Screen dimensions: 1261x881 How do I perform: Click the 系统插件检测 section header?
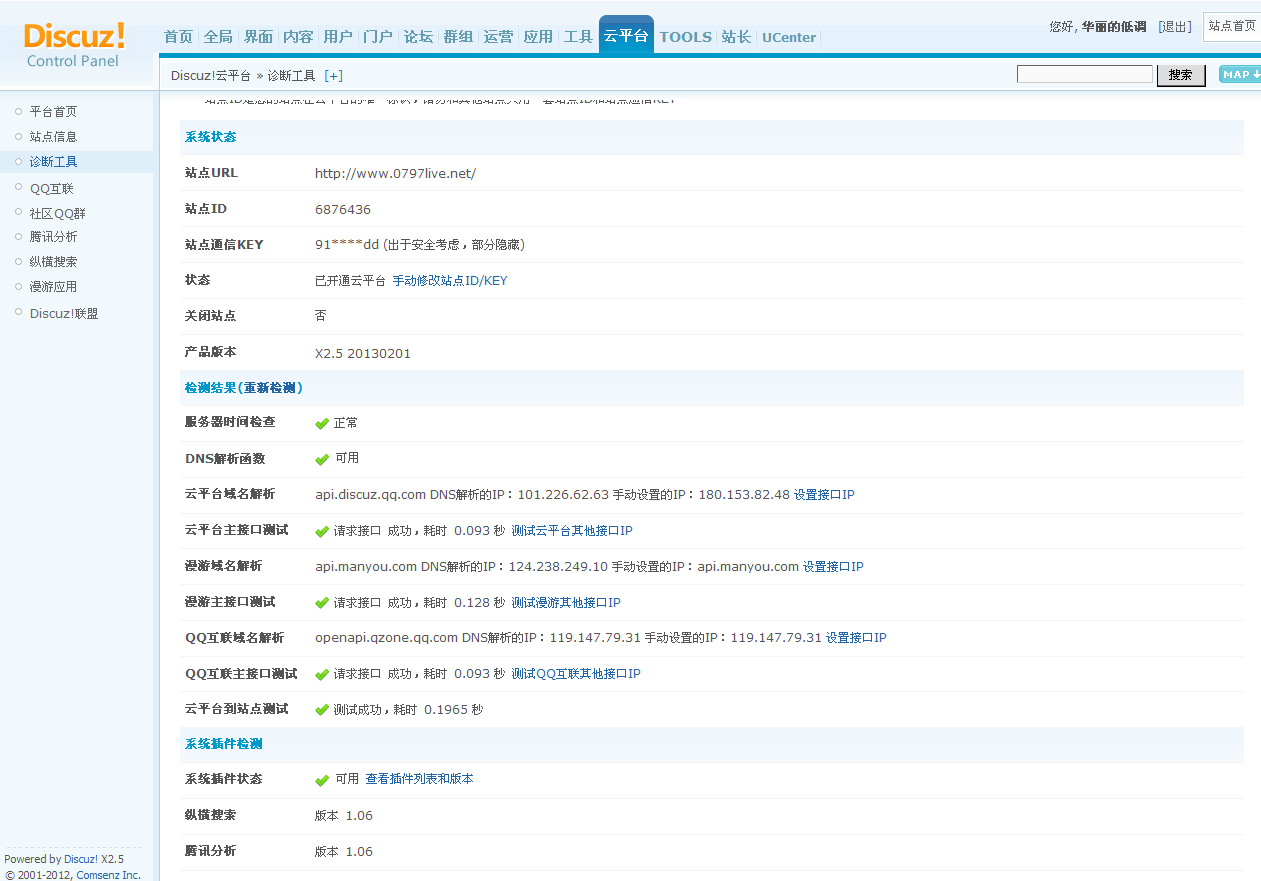click(x=224, y=744)
